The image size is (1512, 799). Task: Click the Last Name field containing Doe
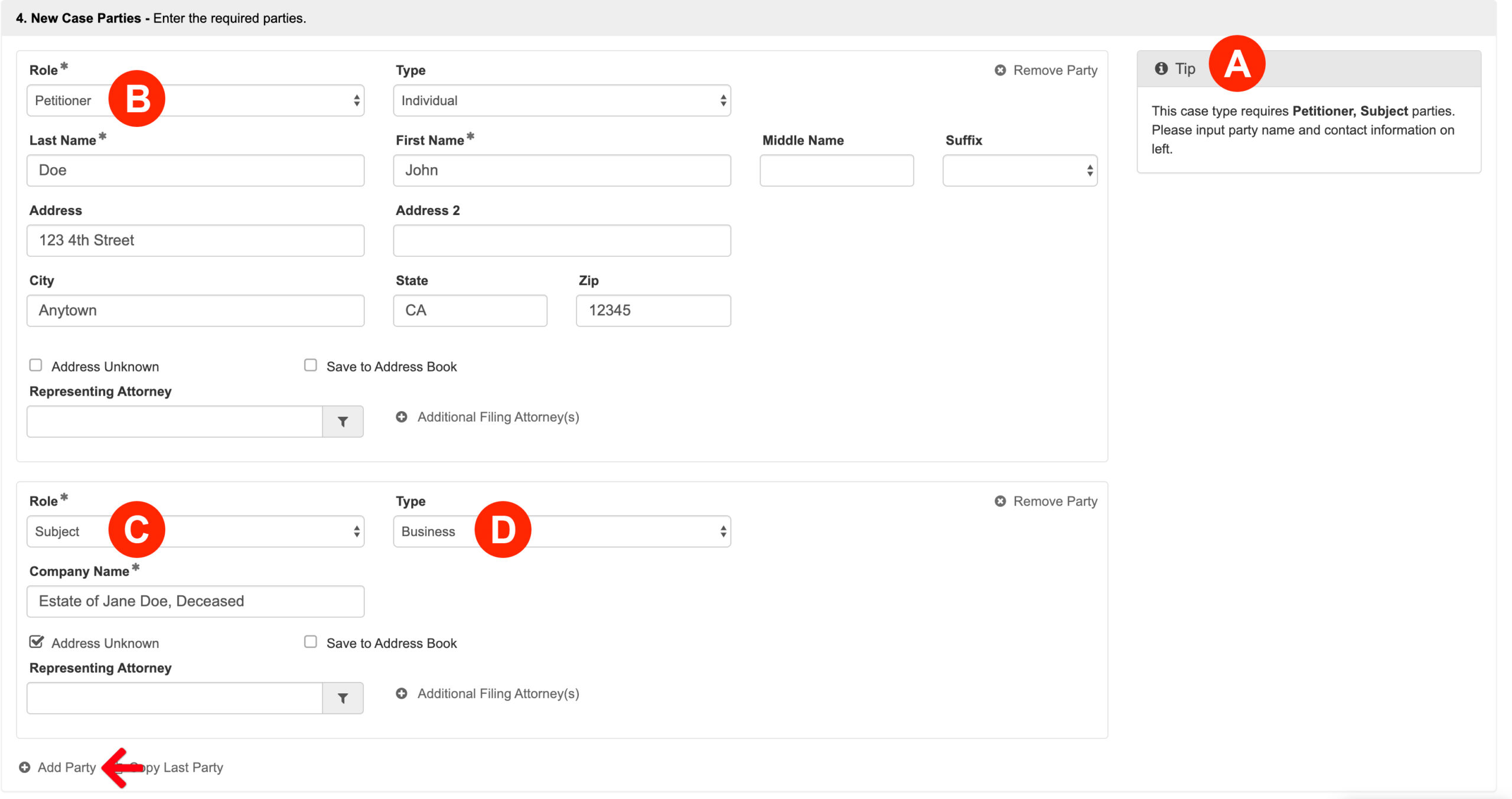[195, 171]
